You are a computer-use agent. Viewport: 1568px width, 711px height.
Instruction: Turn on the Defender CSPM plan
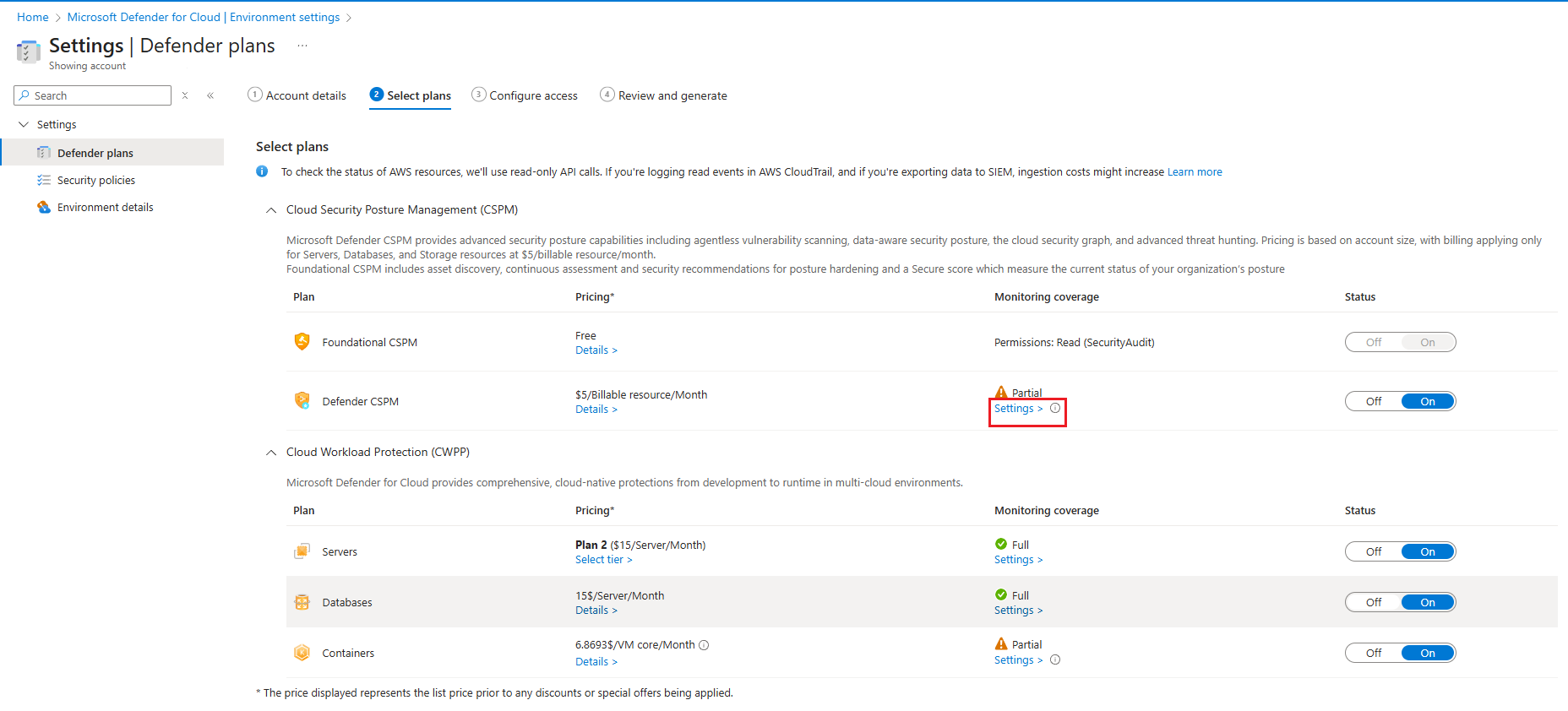pos(1428,401)
